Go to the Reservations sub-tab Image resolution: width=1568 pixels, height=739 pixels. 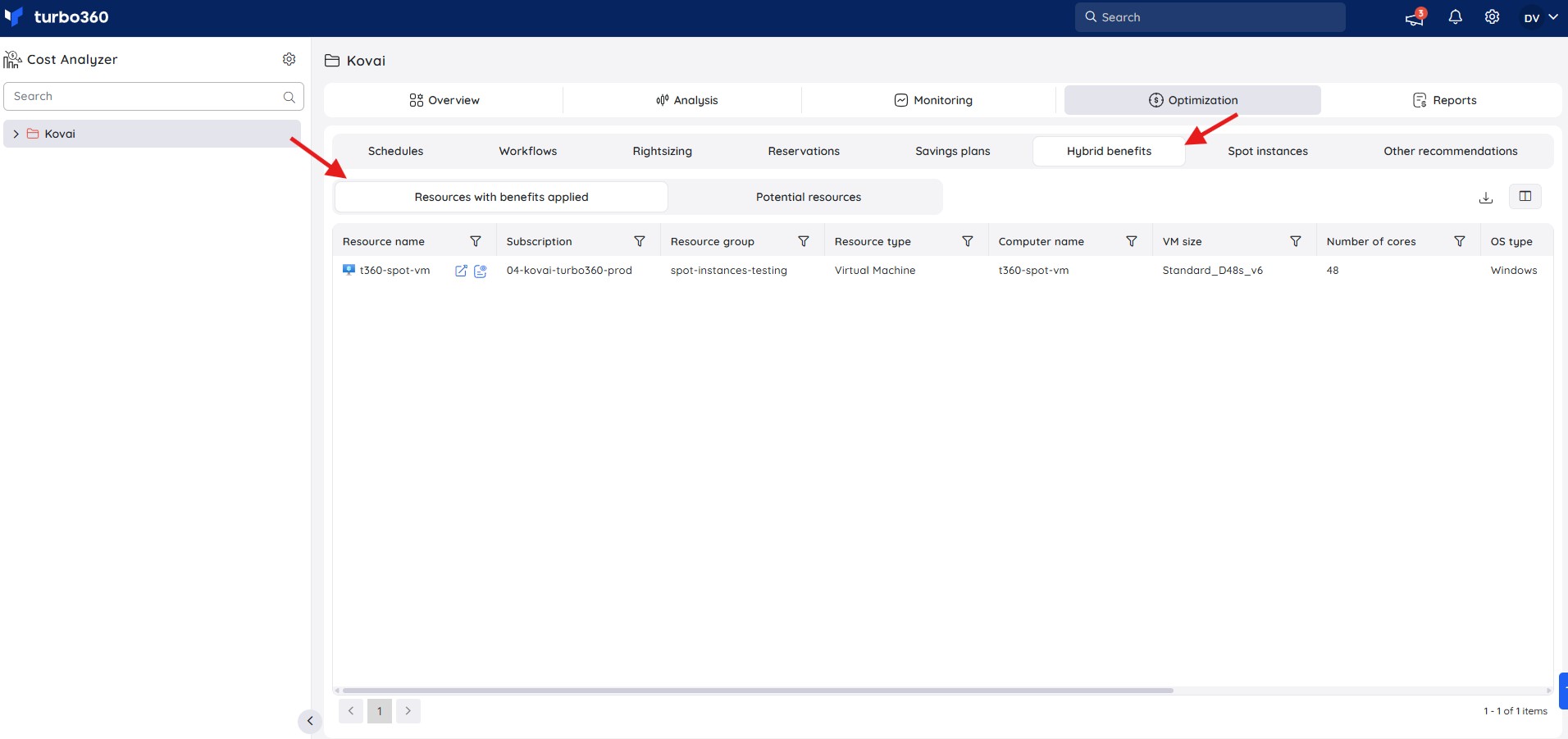[804, 151]
